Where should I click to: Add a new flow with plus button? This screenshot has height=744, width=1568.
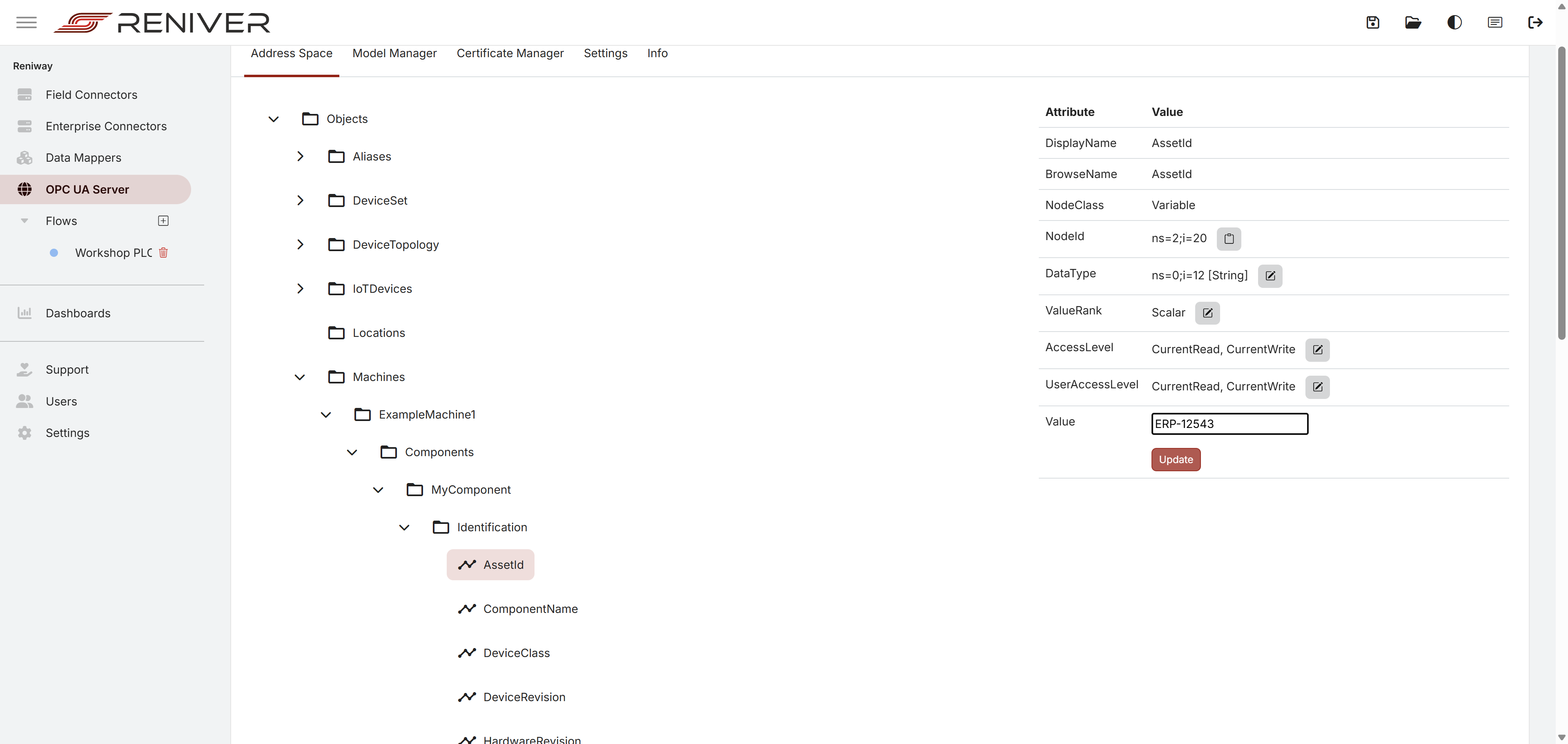tap(163, 221)
